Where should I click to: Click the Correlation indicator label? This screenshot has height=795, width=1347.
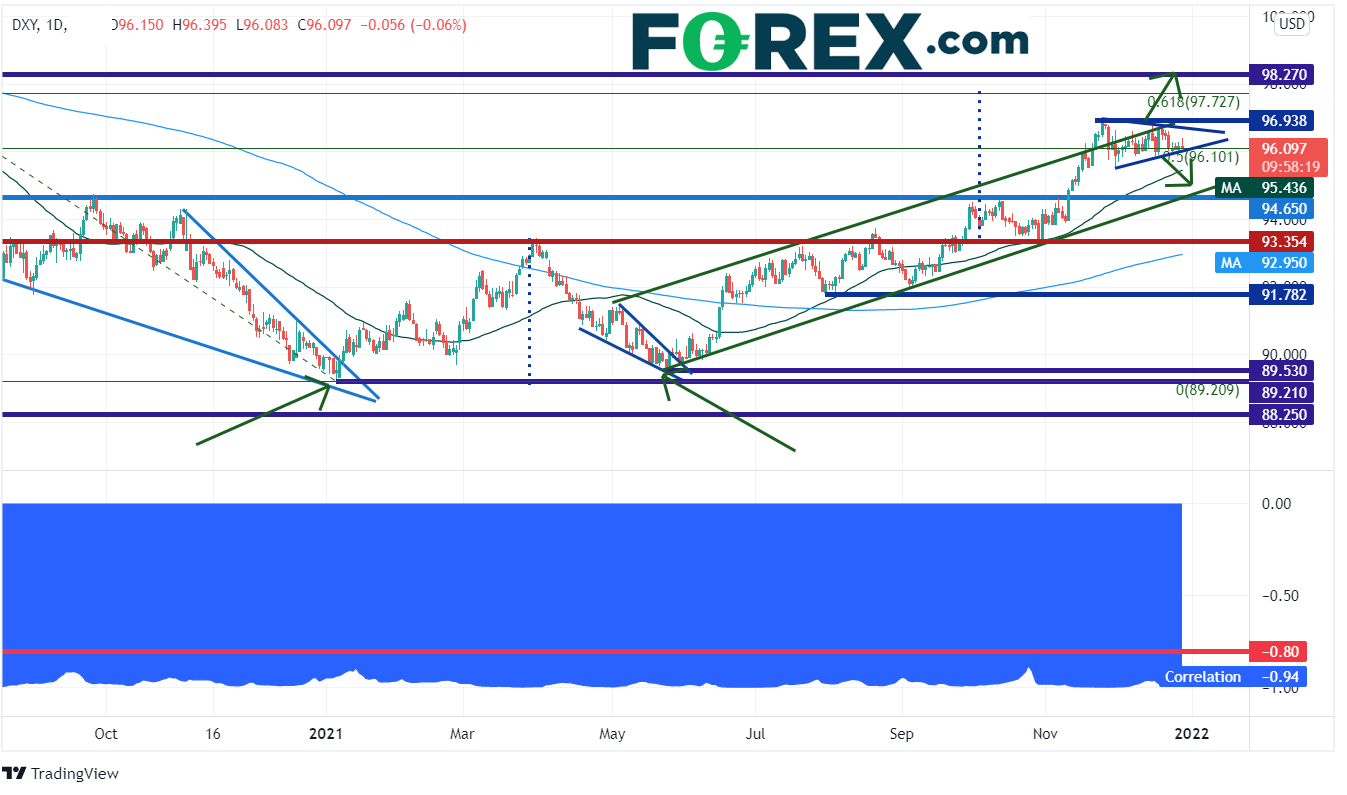point(1203,677)
